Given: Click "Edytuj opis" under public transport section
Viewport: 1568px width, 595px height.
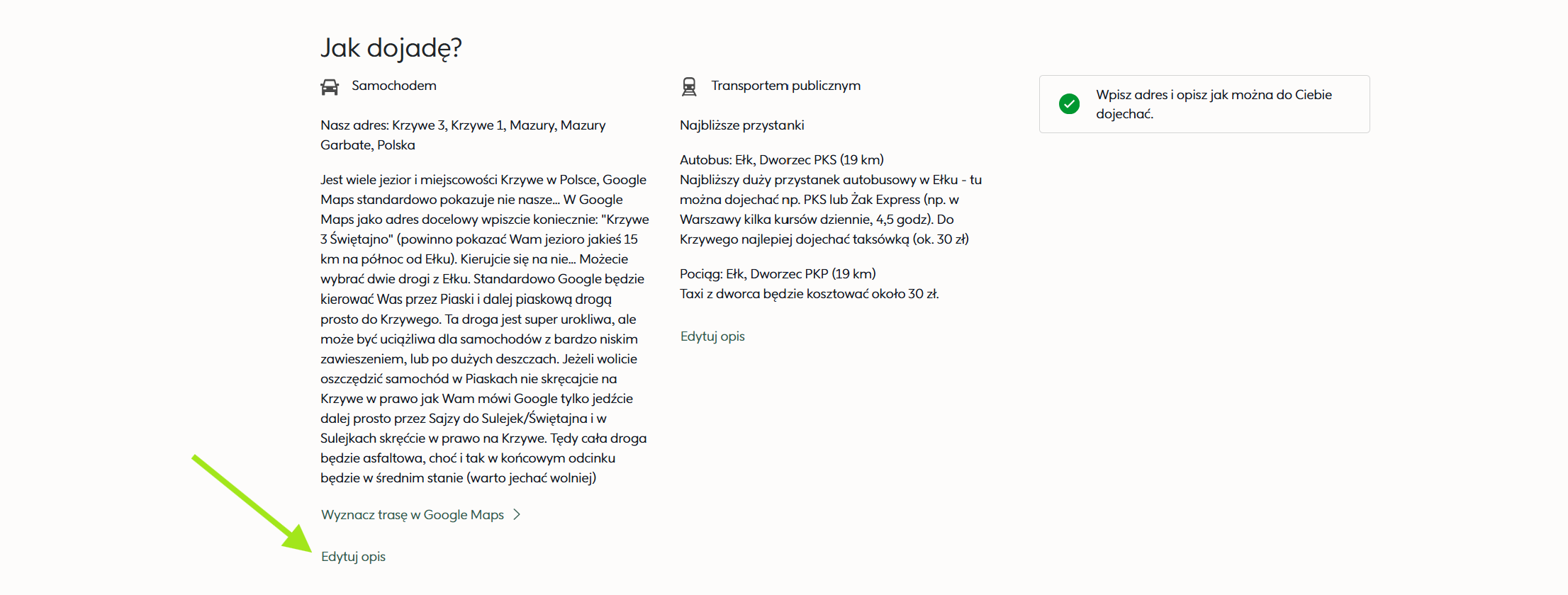Looking at the screenshot, I should tap(712, 336).
